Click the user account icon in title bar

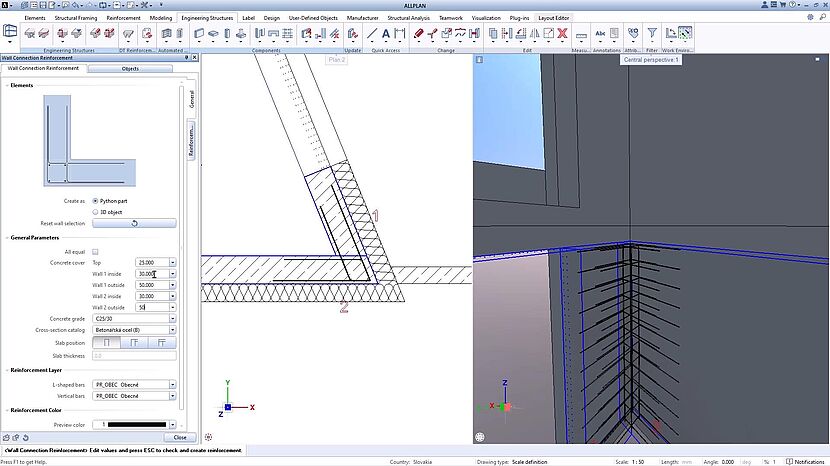[764, 5]
